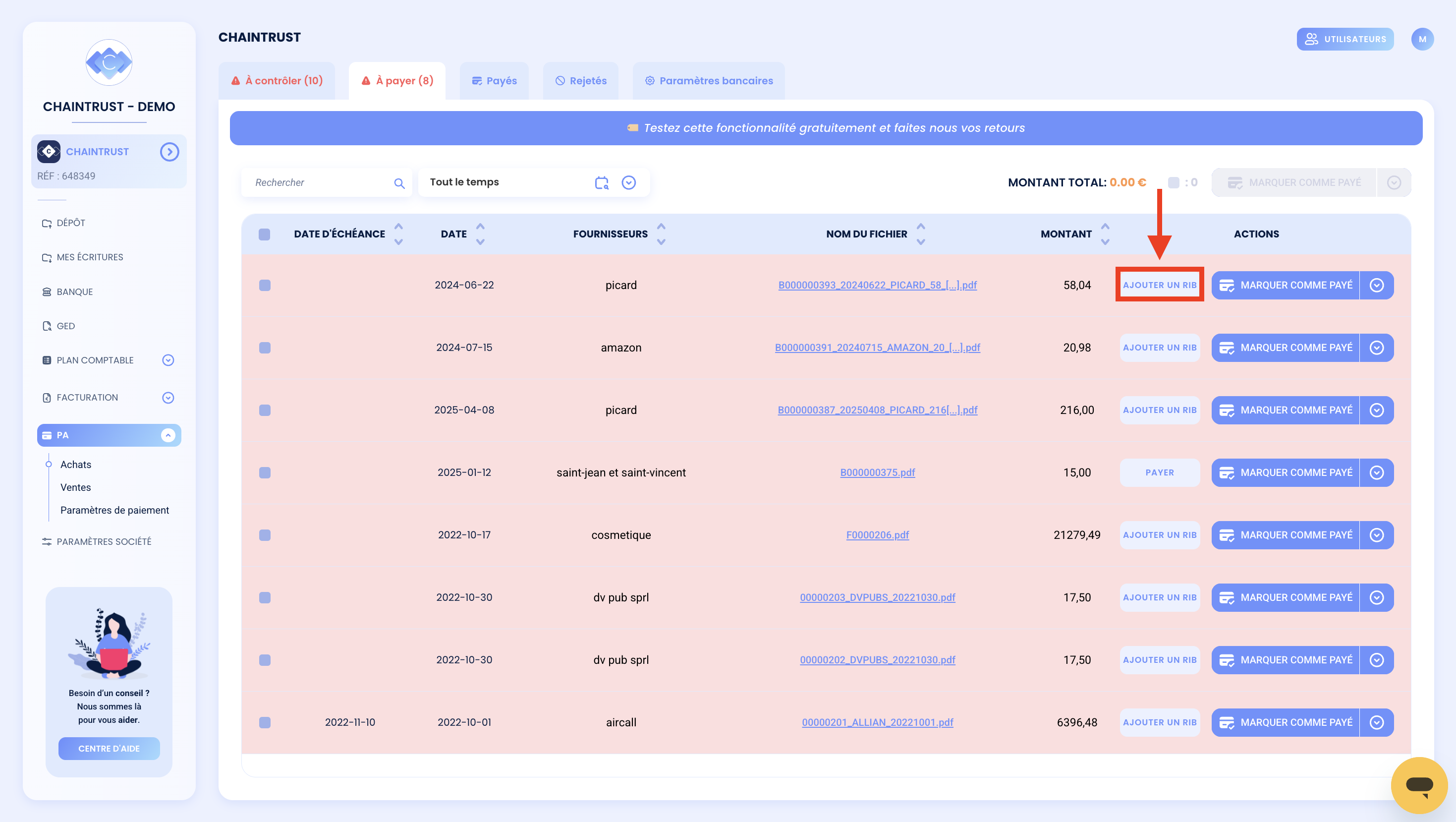The width and height of the screenshot is (1456, 822).
Task: Toggle the select-all checkbox in table header
Action: 264,234
